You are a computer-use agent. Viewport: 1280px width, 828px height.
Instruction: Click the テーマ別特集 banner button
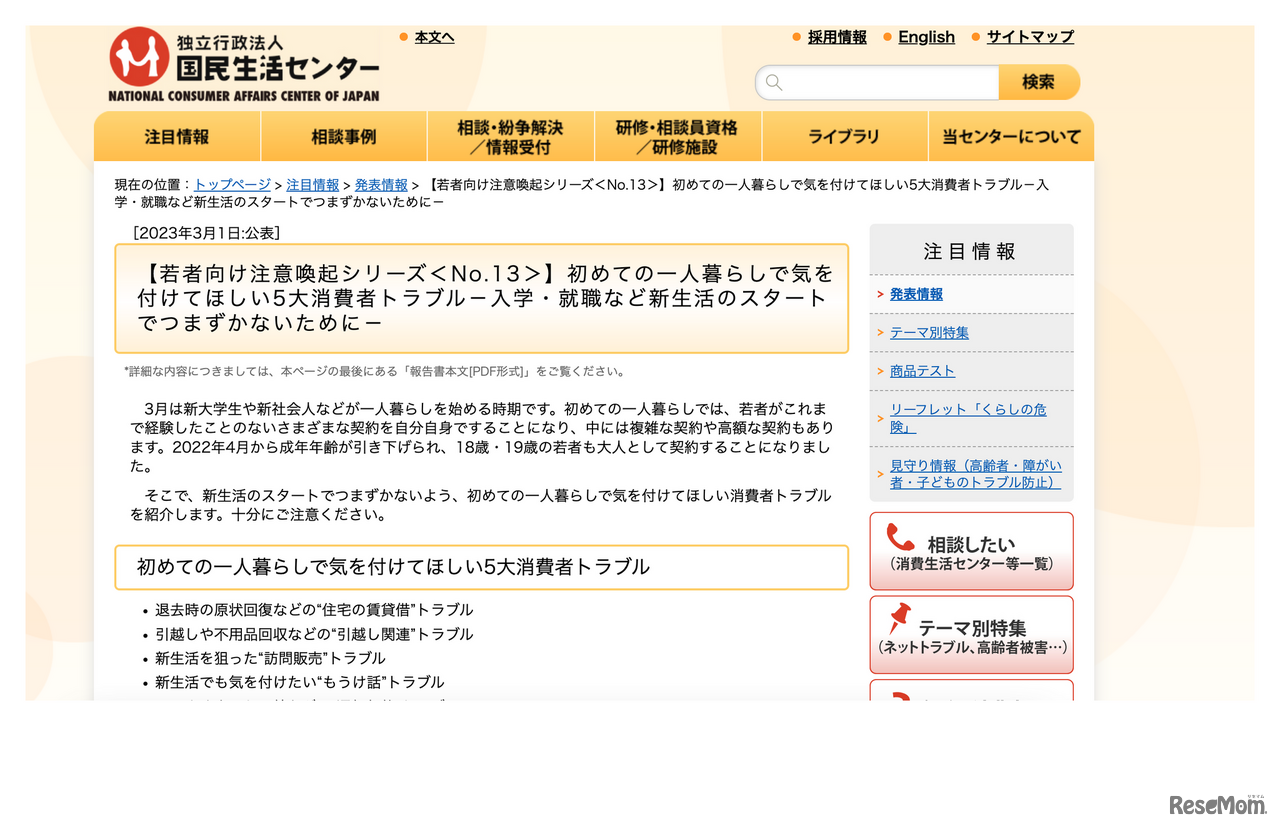tap(971, 635)
